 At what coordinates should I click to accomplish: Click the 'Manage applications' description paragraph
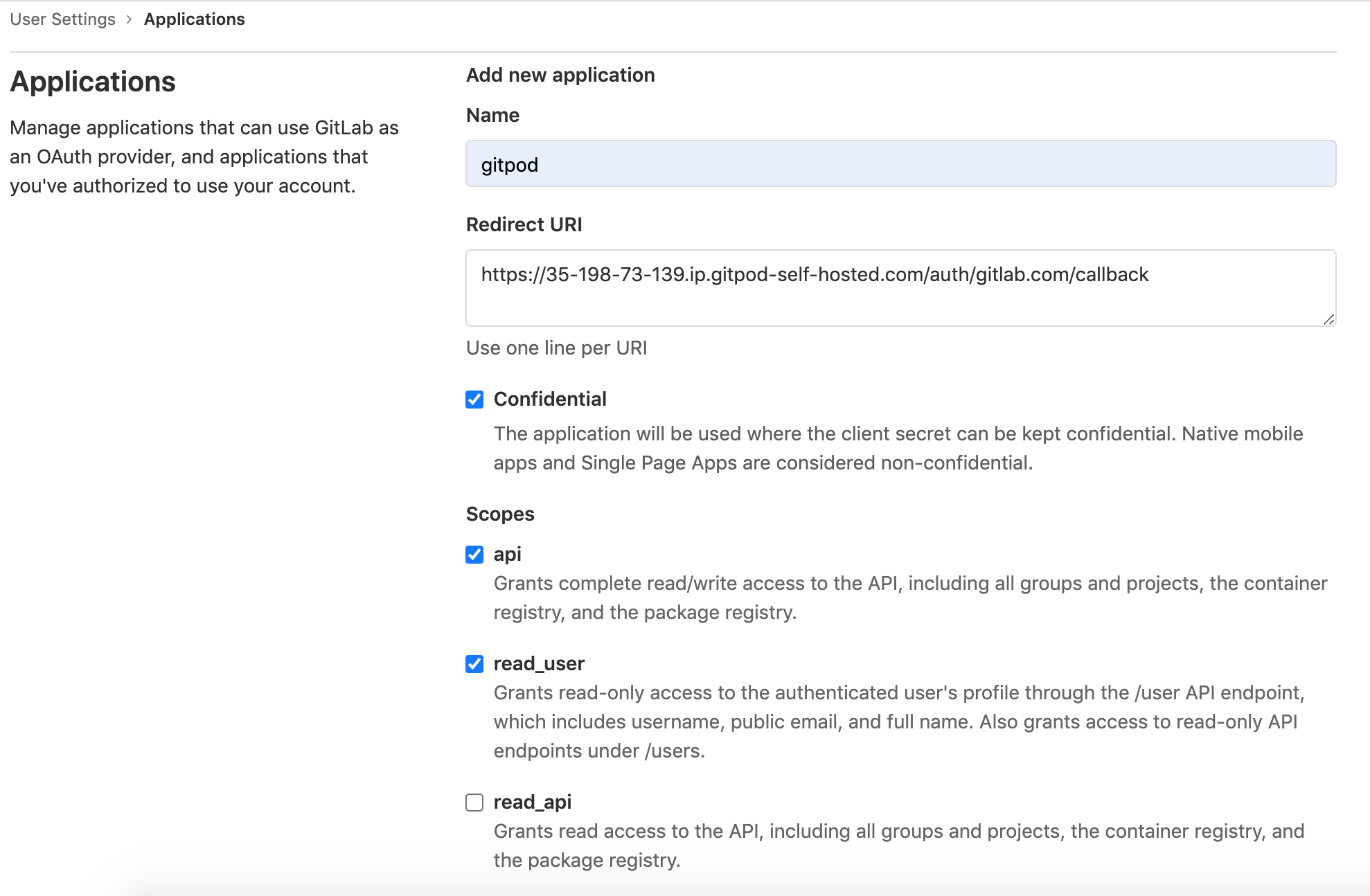click(x=204, y=156)
